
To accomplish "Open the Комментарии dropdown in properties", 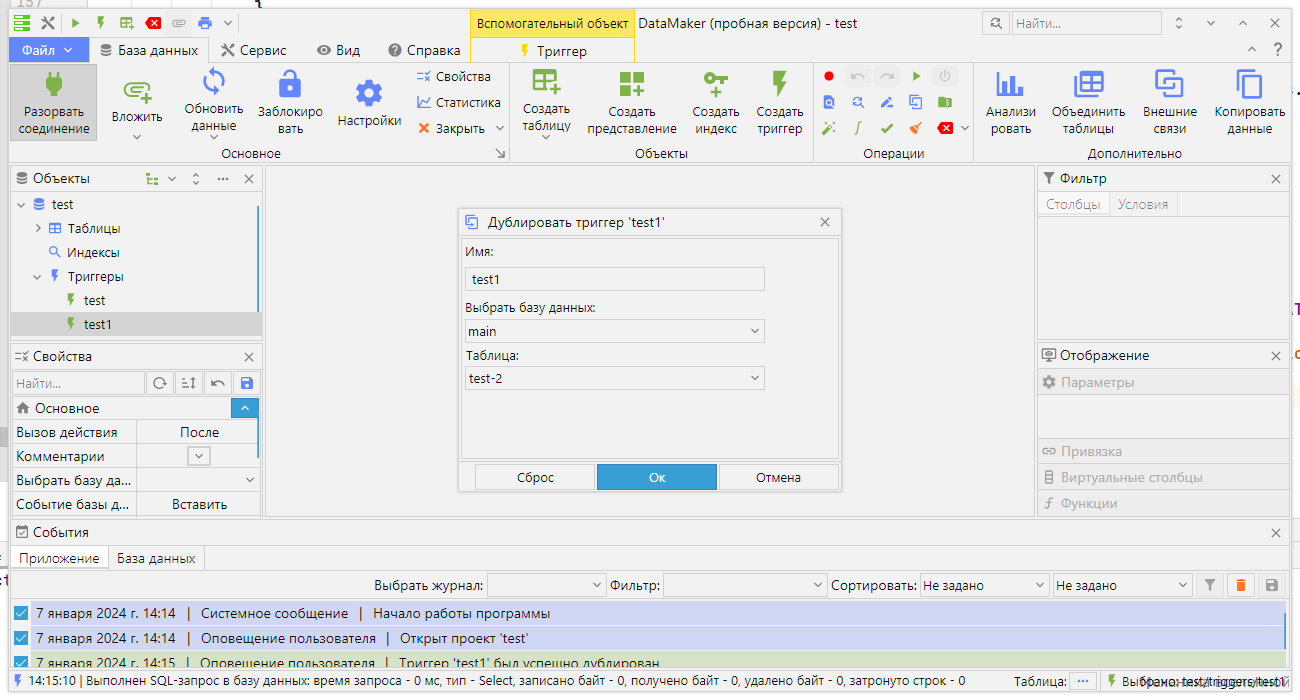I will pos(199,456).
